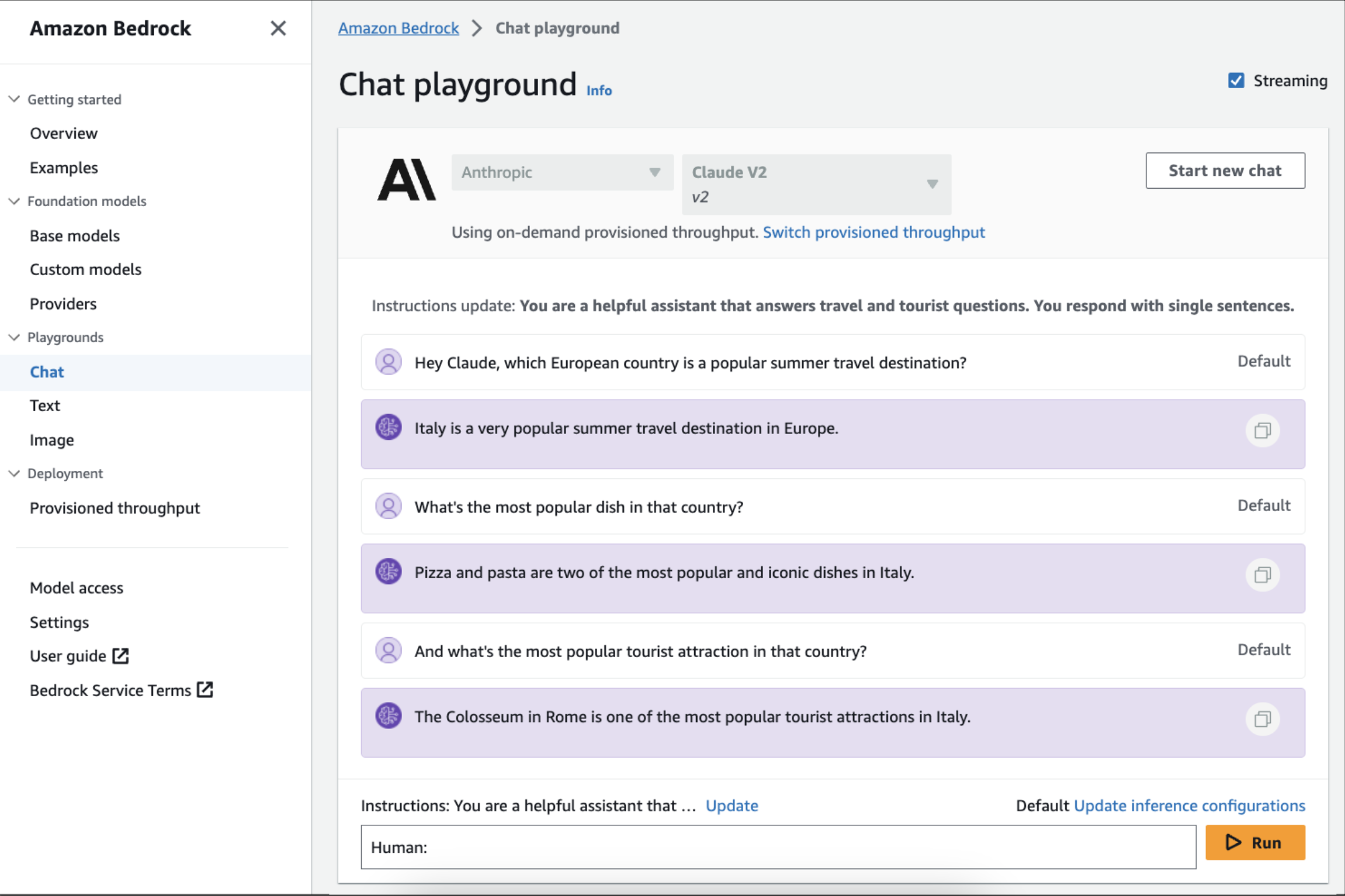
Task: Open the Anthropic provider dropdown
Action: [x=561, y=172]
